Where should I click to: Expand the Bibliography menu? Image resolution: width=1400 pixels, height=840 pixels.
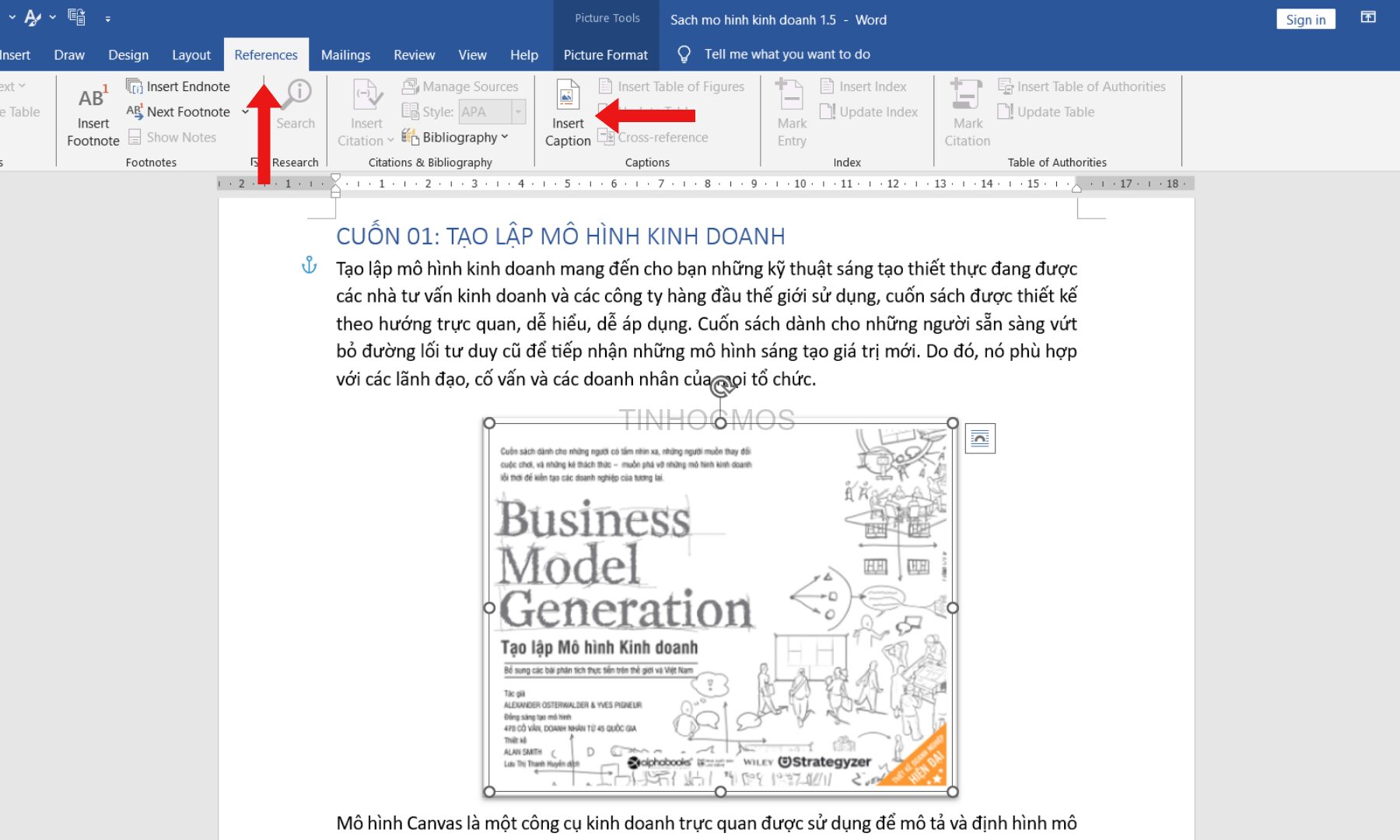[x=454, y=137]
